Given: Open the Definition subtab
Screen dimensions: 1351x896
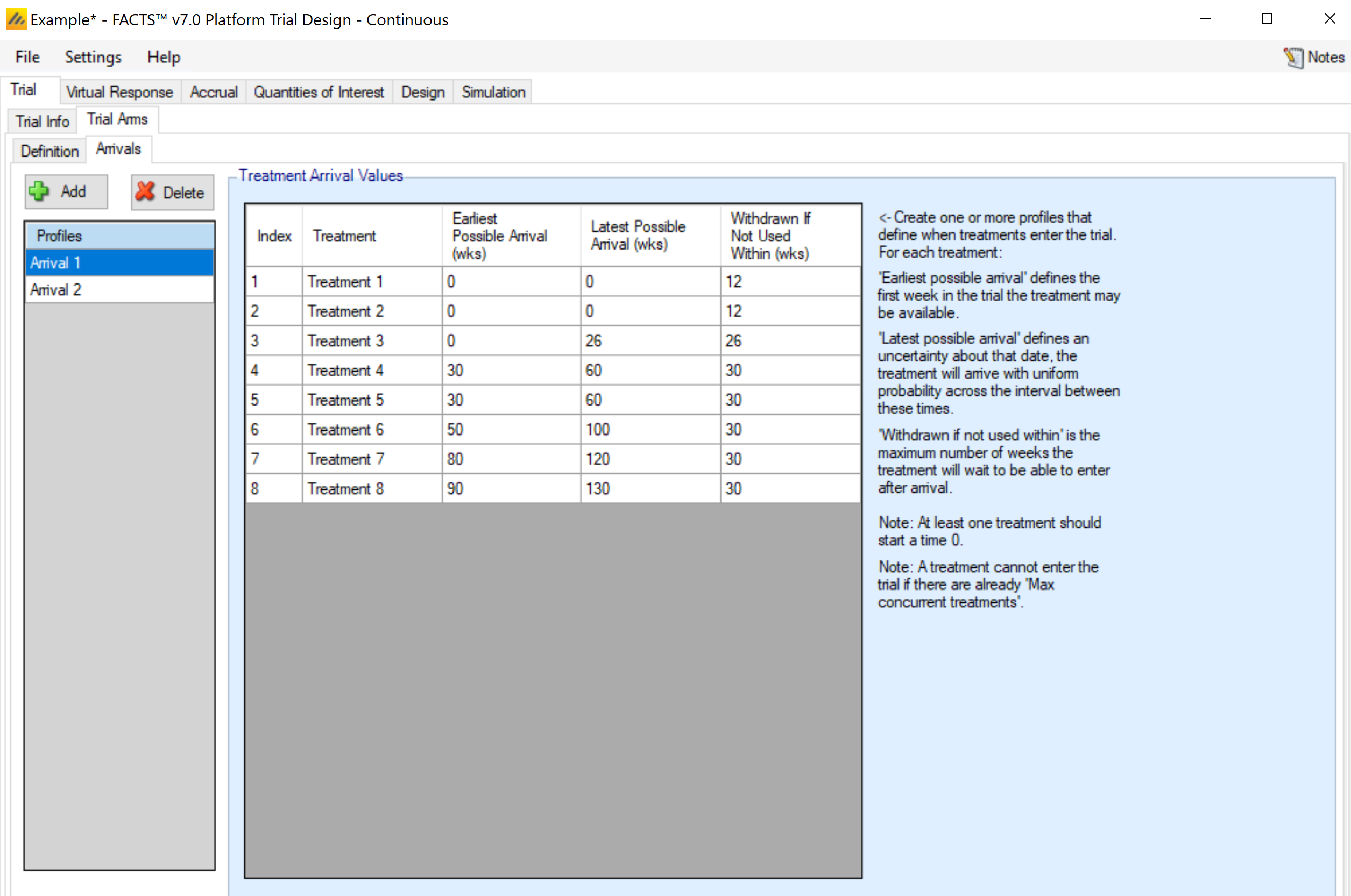Looking at the screenshot, I should [49, 151].
